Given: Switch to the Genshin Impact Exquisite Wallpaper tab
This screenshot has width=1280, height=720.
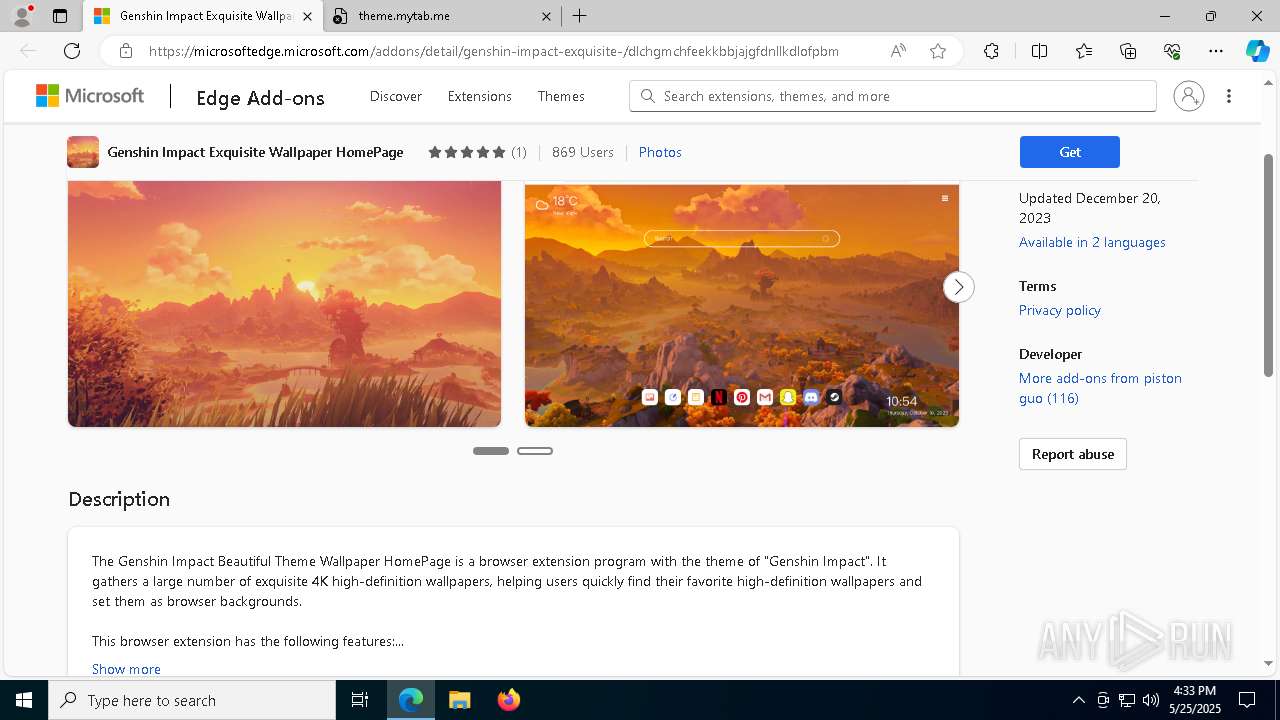Looking at the screenshot, I should [202, 16].
